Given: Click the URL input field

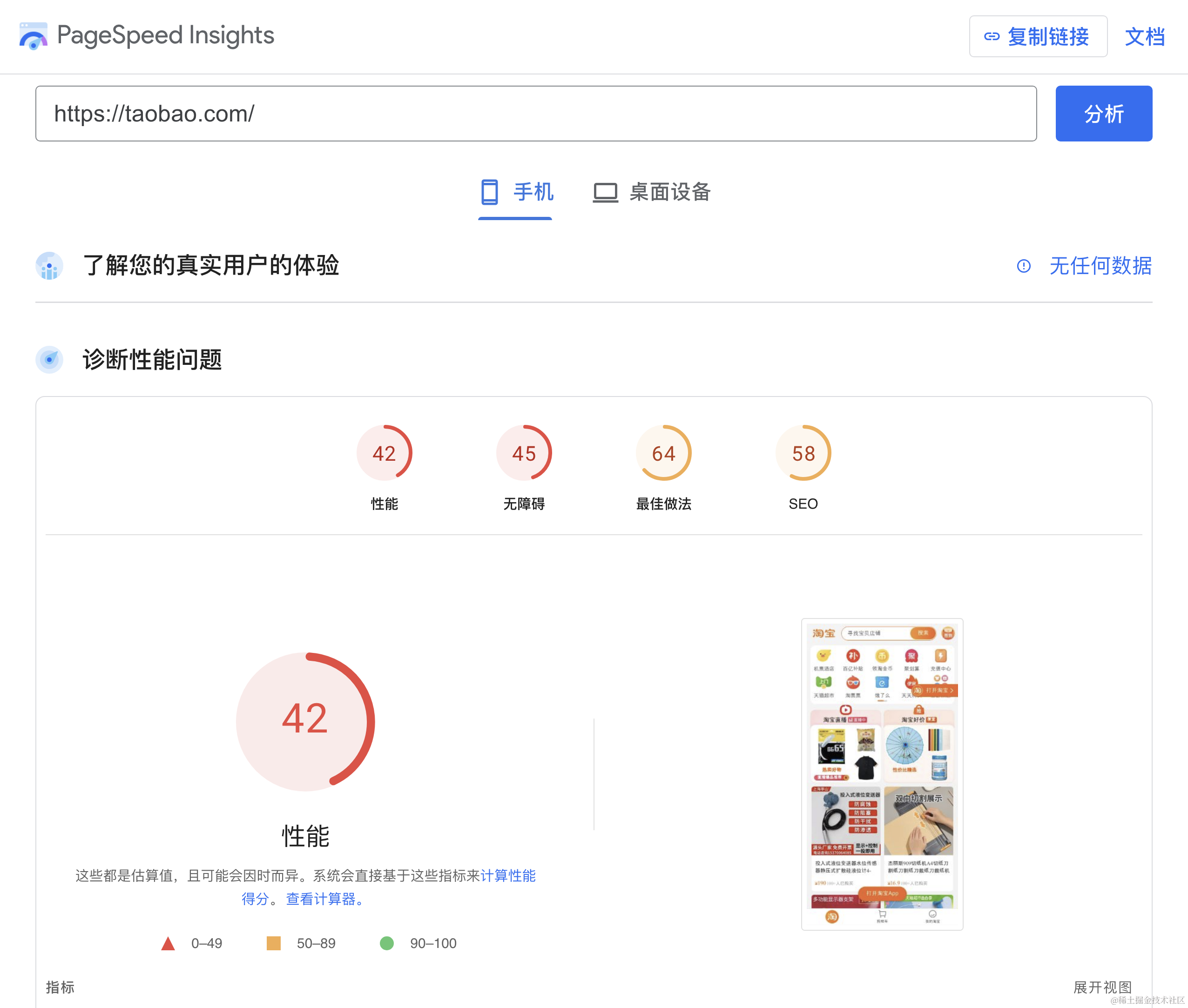Looking at the screenshot, I should (x=535, y=113).
